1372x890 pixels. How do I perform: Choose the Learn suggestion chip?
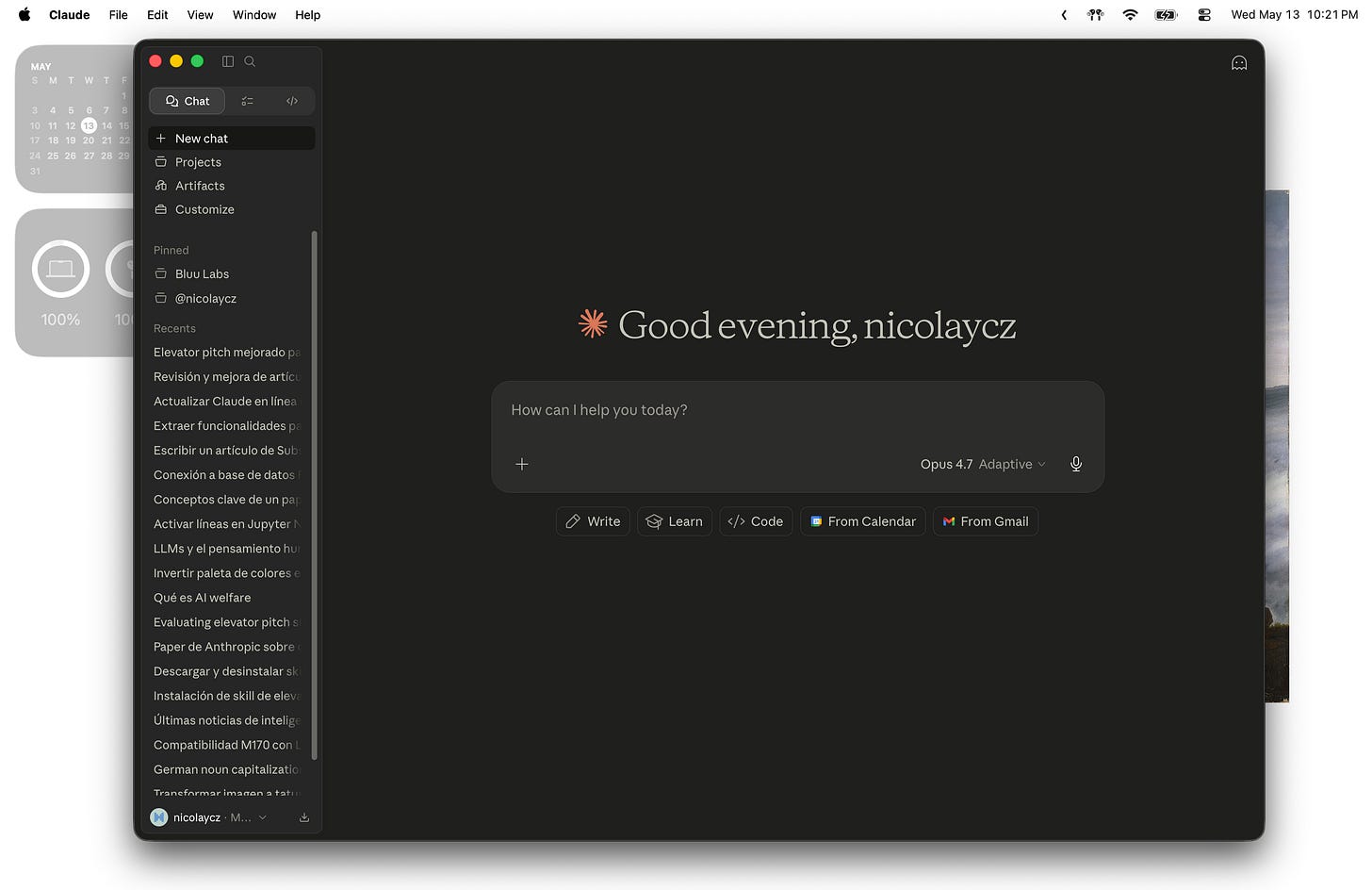pos(675,521)
